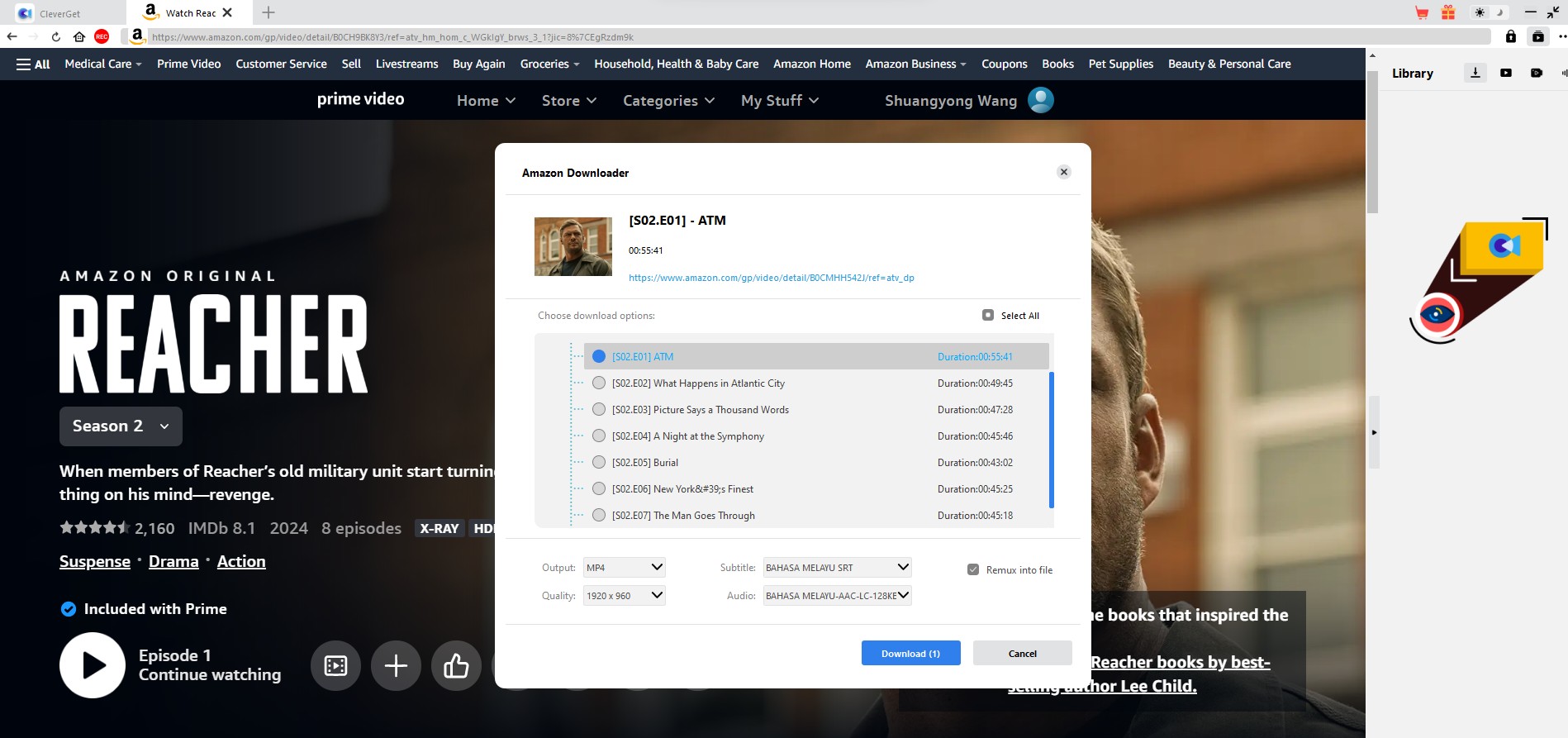Viewport: 1568px width, 738px height.
Task: Go back with the left arrow
Action: pyautogui.click(x=12, y=36)
